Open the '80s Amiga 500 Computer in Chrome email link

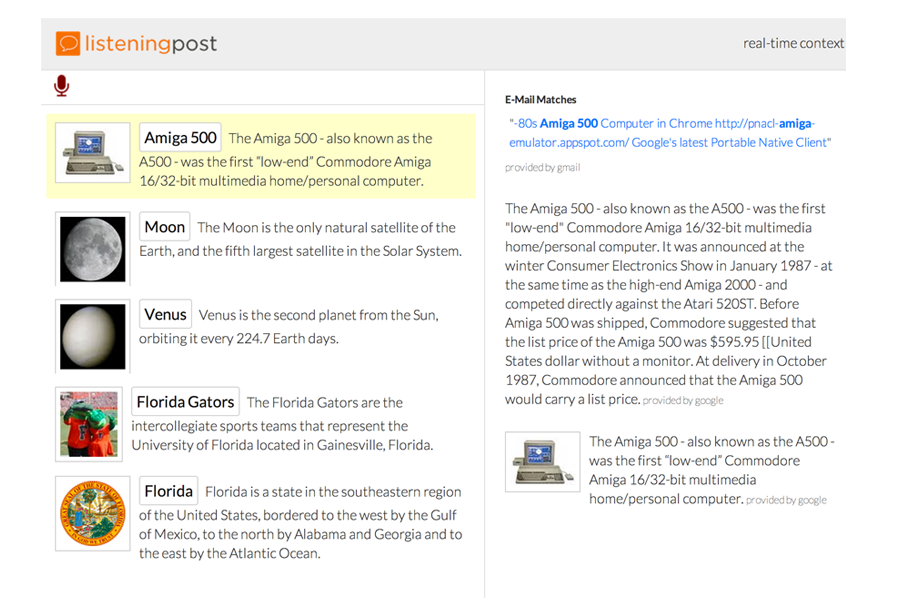point(670,133)
